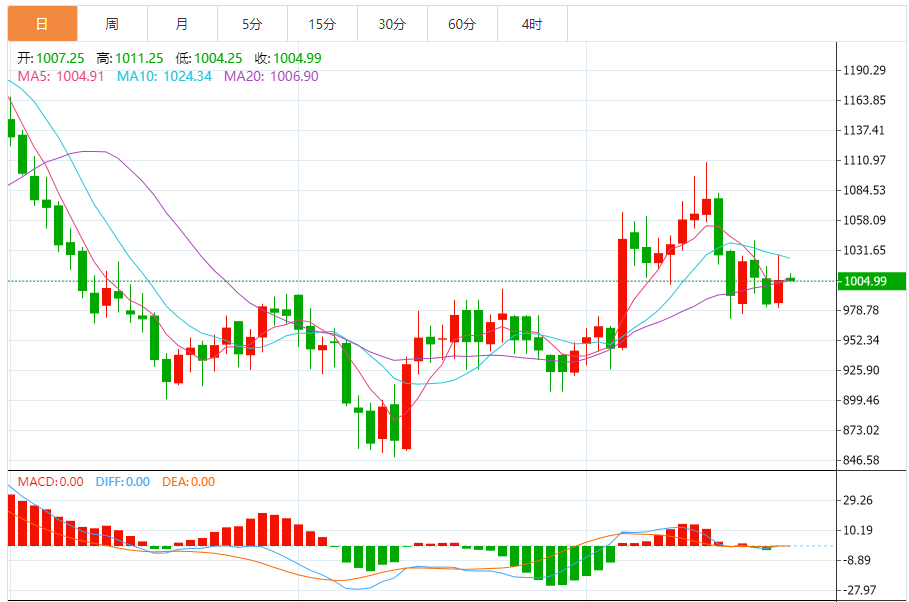Click the MA5: 1004.91 label
Viewport: 909px width, 602px height.
point(61,76)
